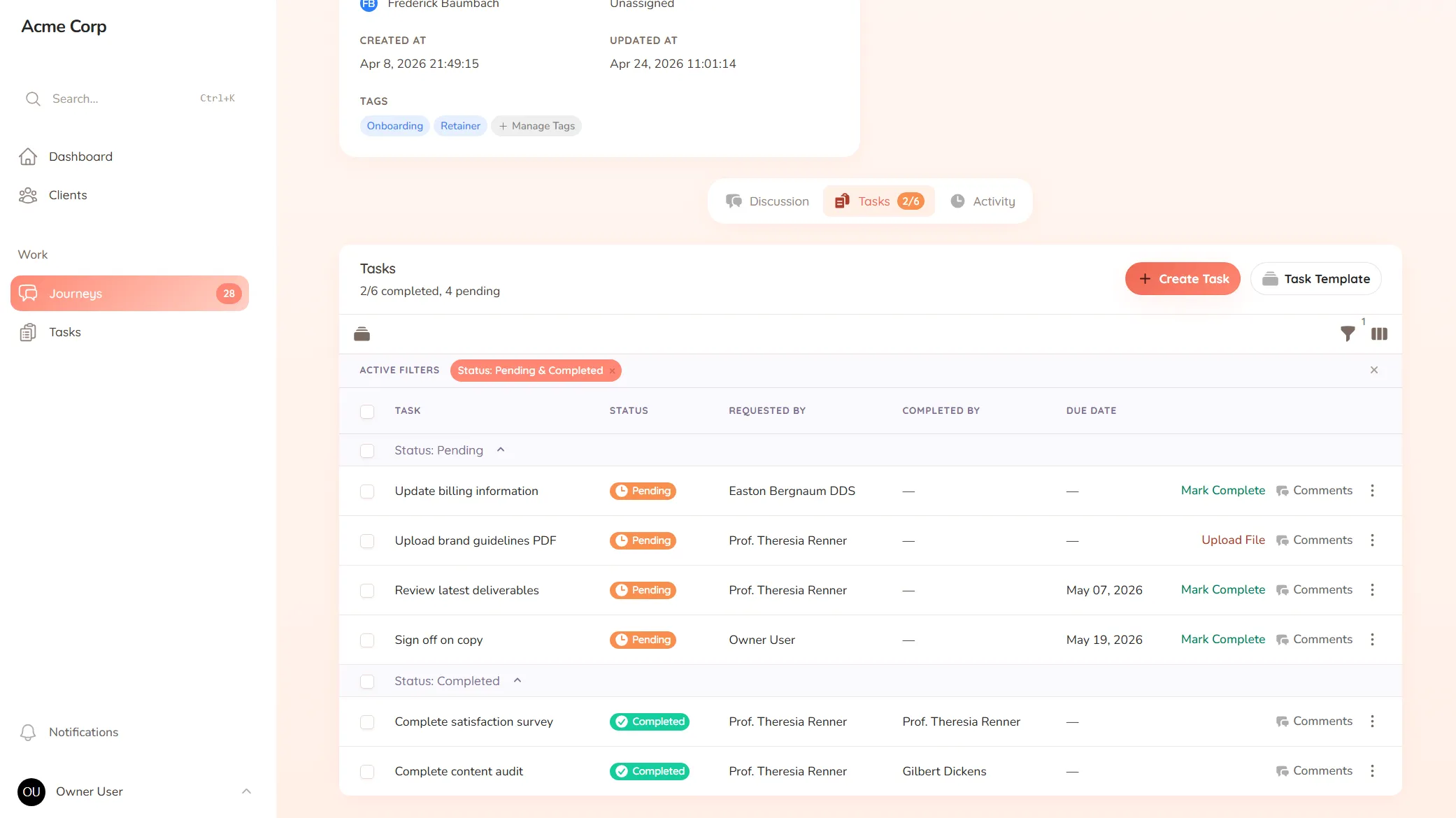Open more options for Upload brand guidelines PDF
The height and width of the screenshot is (818, 1456).
pos(1372,540)
